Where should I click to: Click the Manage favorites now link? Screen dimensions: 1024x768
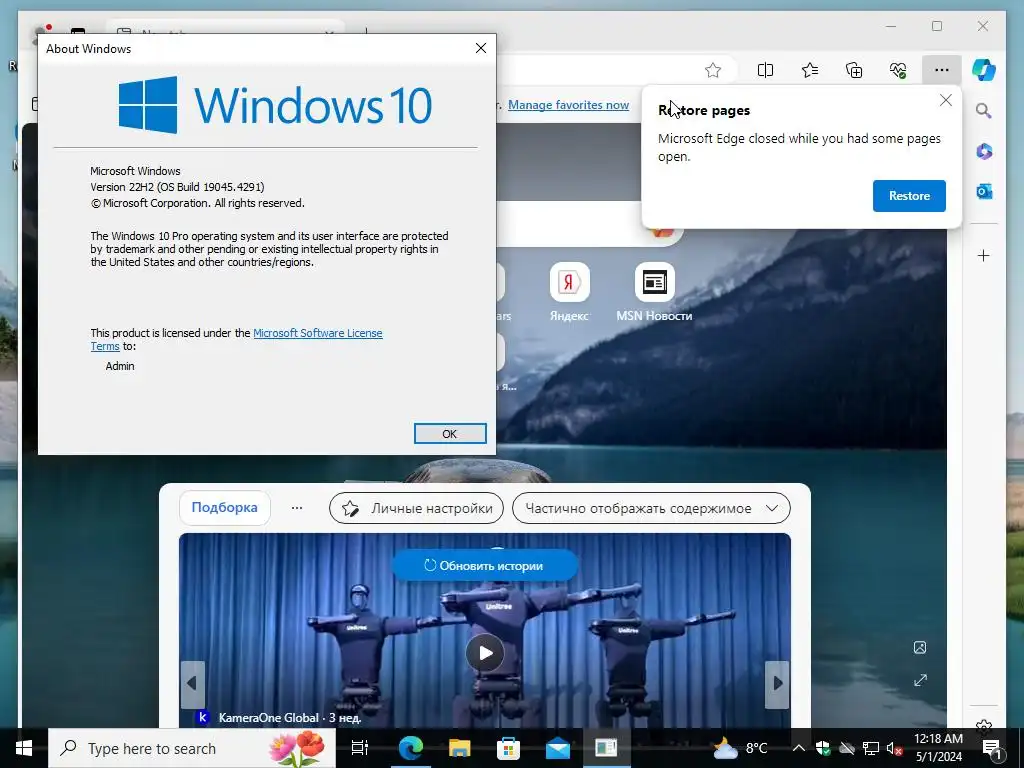568,104
